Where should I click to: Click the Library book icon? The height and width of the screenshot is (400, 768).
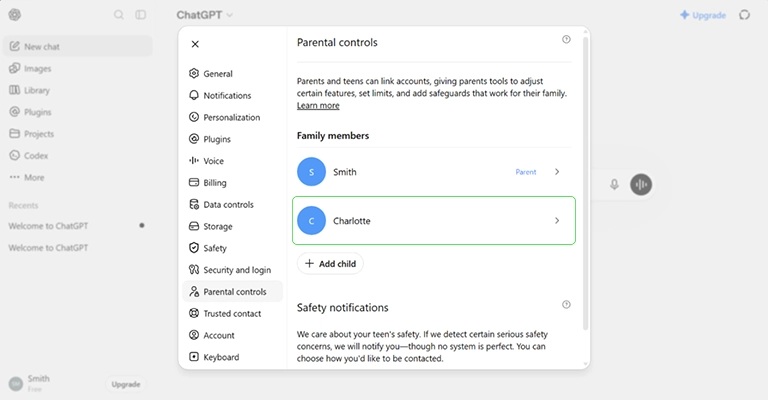[x=15, y=90]
